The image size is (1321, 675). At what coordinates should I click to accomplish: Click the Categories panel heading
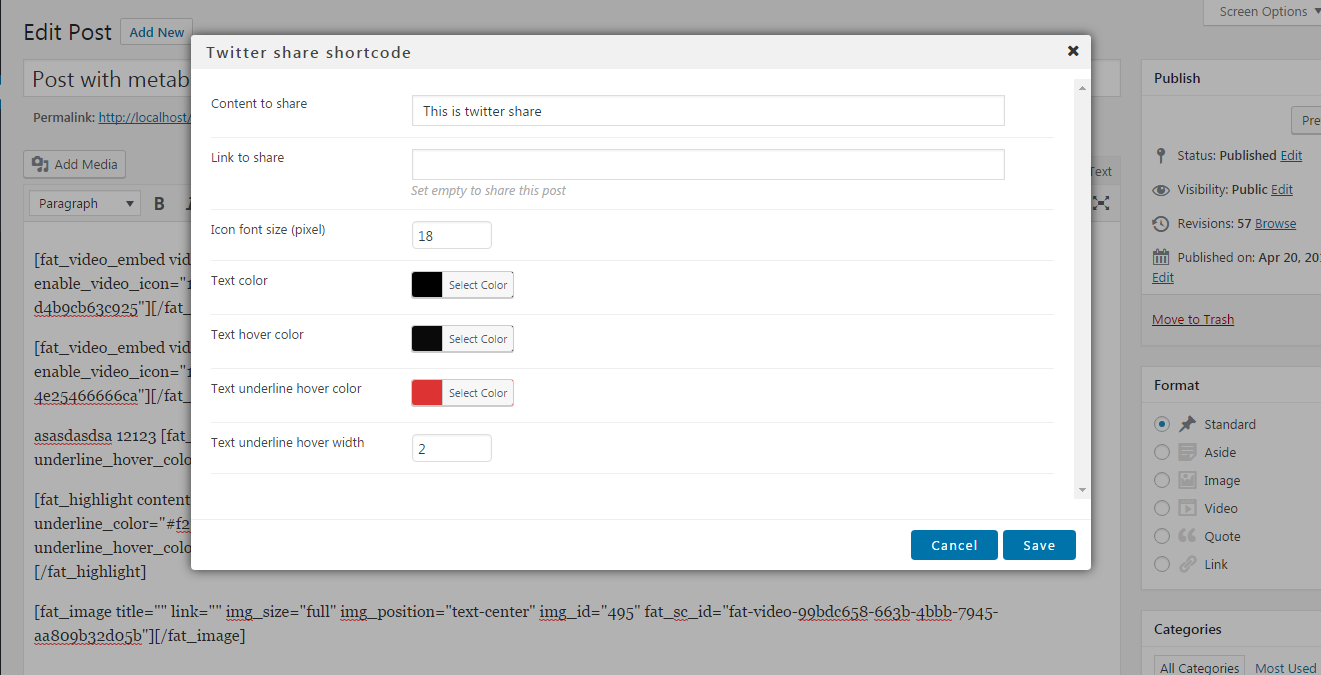1188,629
